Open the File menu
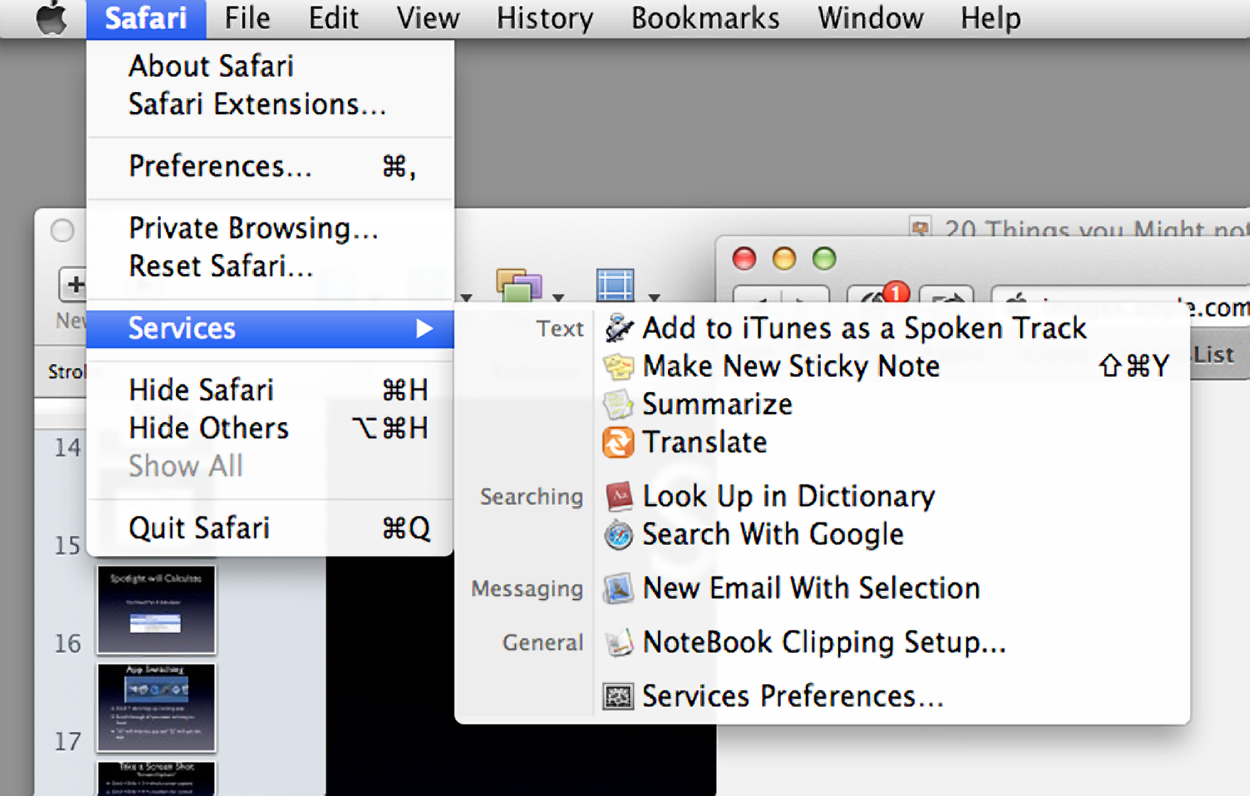This screenshot has height=796, width=1250. coord(247,19)
